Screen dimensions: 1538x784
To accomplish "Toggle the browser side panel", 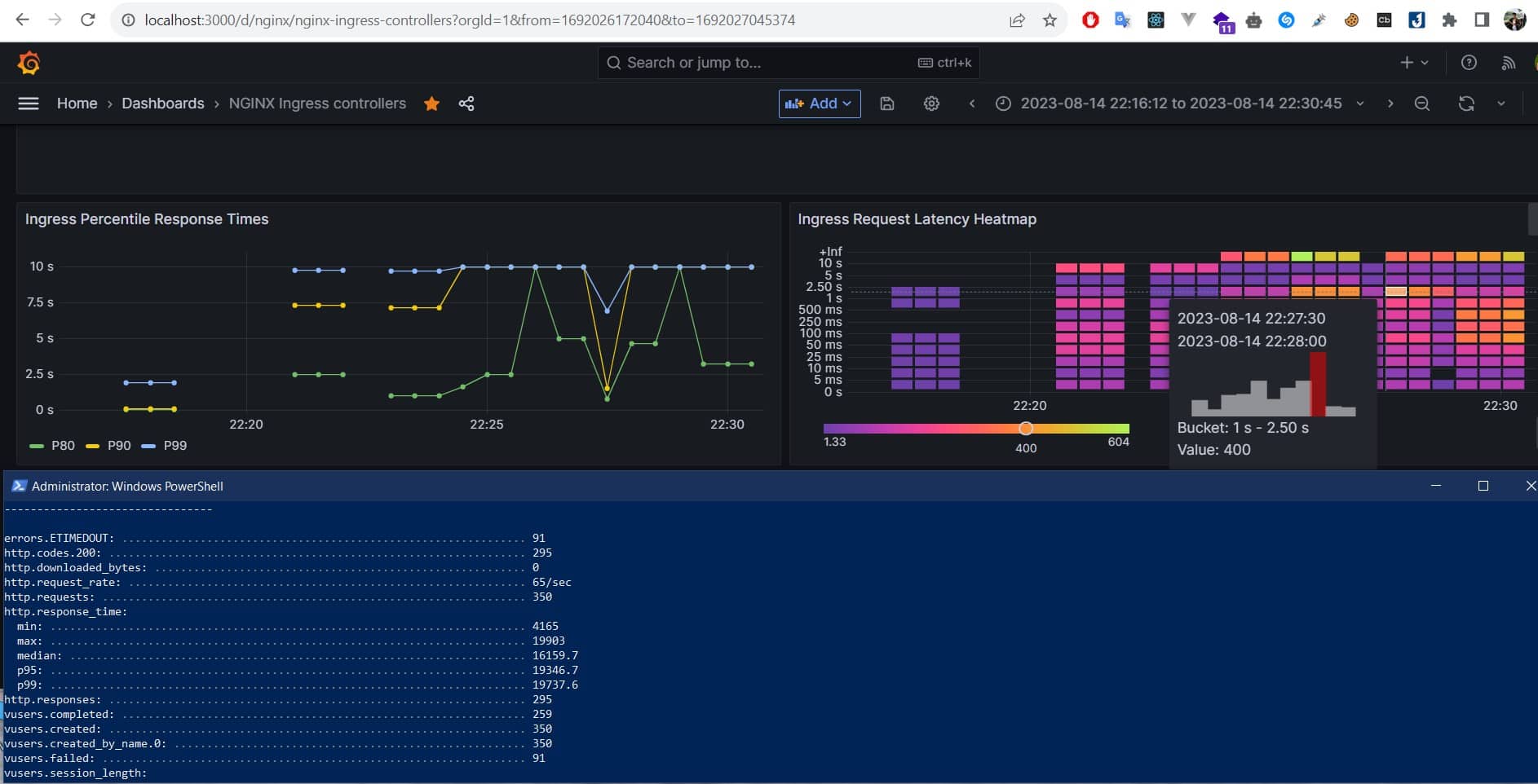I will [x=1482, y=20].
